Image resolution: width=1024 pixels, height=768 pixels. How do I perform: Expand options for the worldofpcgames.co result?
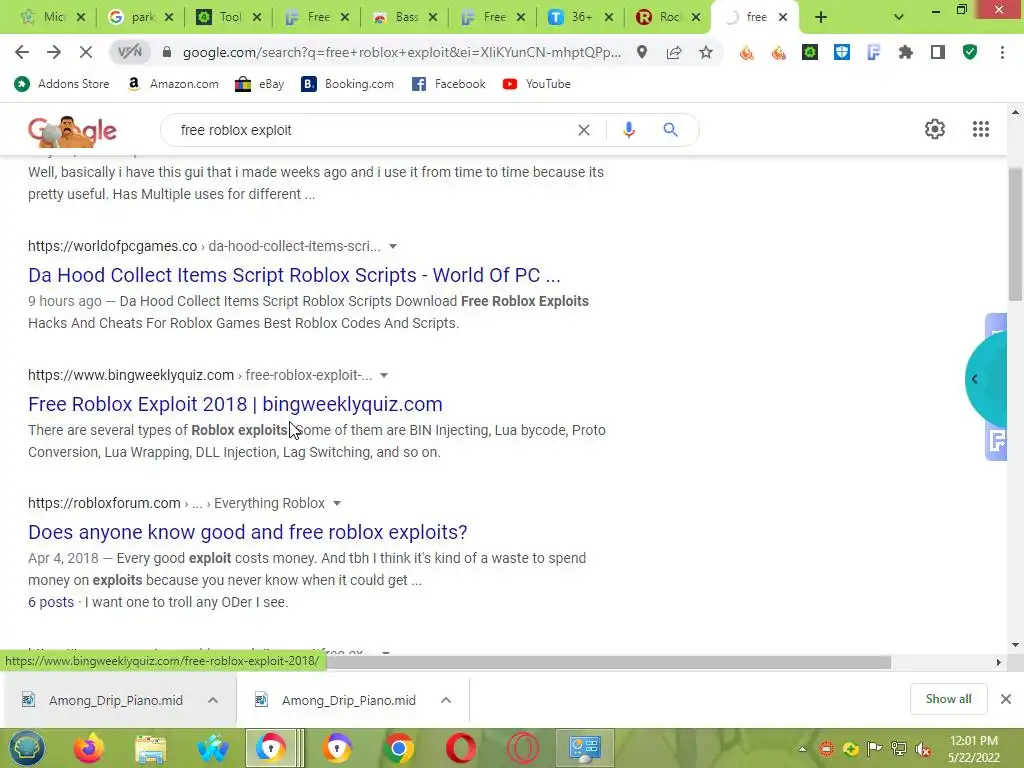[393, 246]
